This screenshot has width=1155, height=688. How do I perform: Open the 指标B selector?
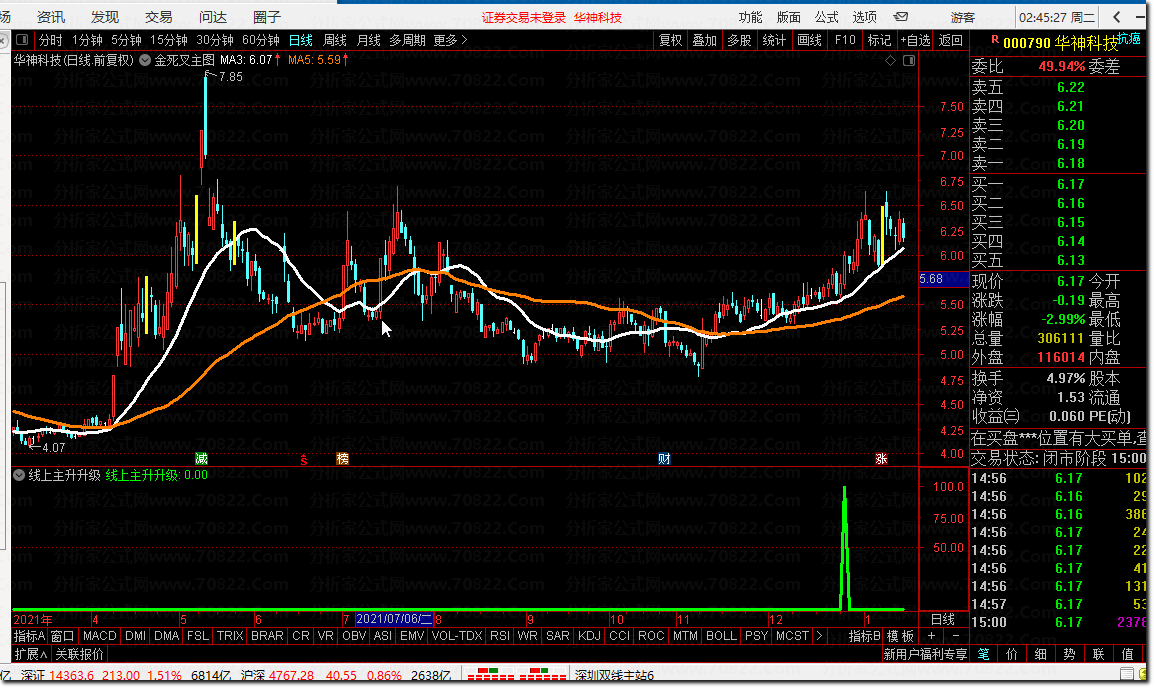point(865,636)
